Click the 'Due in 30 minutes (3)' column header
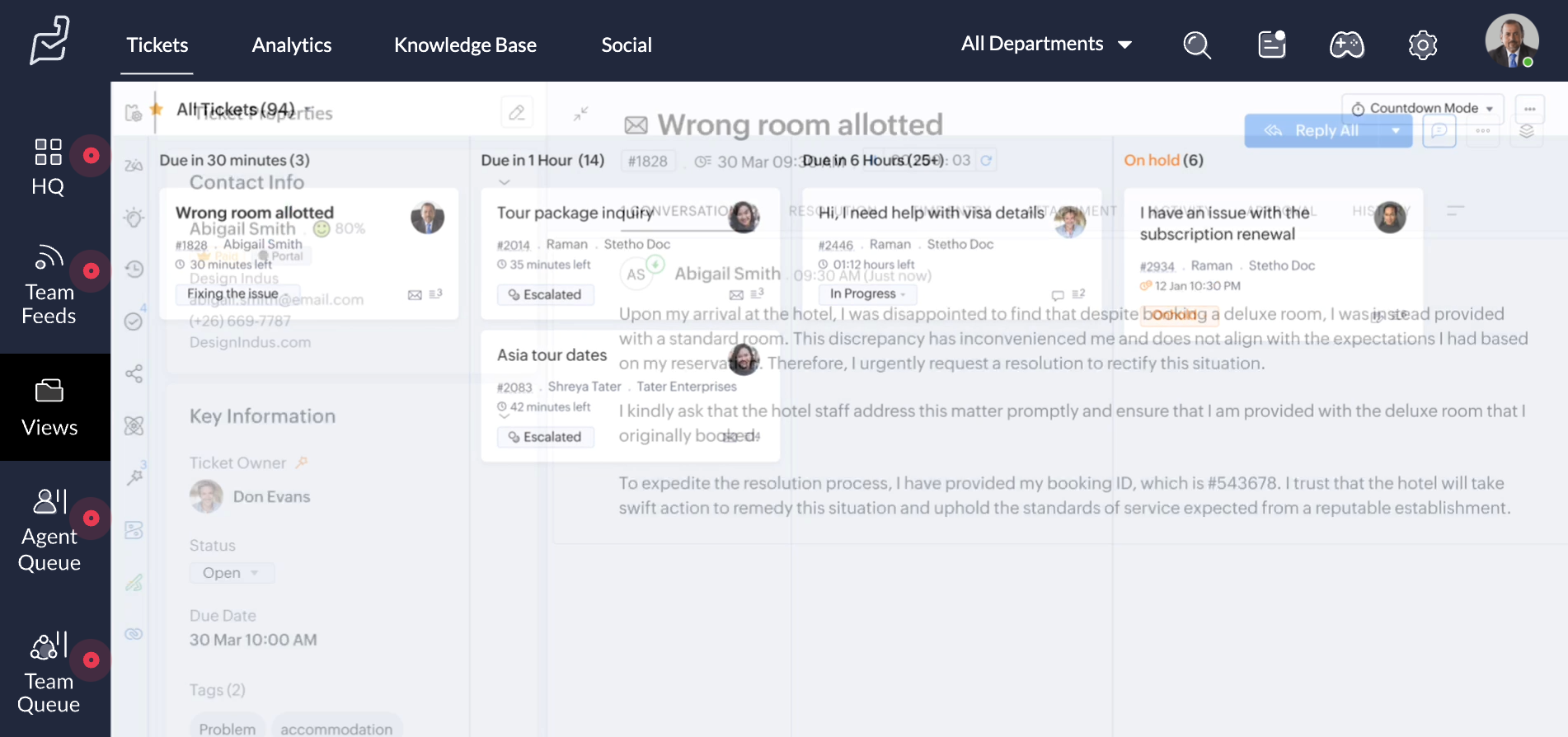Viewport: 1568px width, 737px height. click(x=235, y=160)
